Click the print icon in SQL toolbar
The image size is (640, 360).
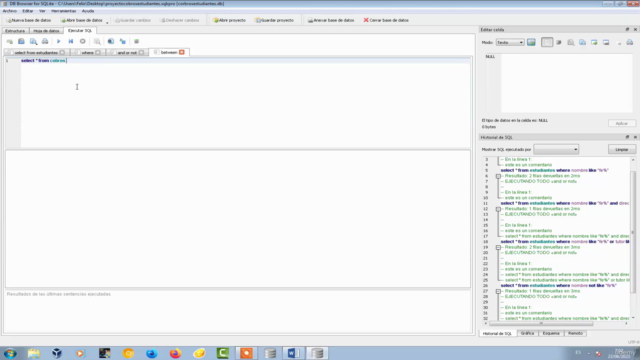pos(45,41)
